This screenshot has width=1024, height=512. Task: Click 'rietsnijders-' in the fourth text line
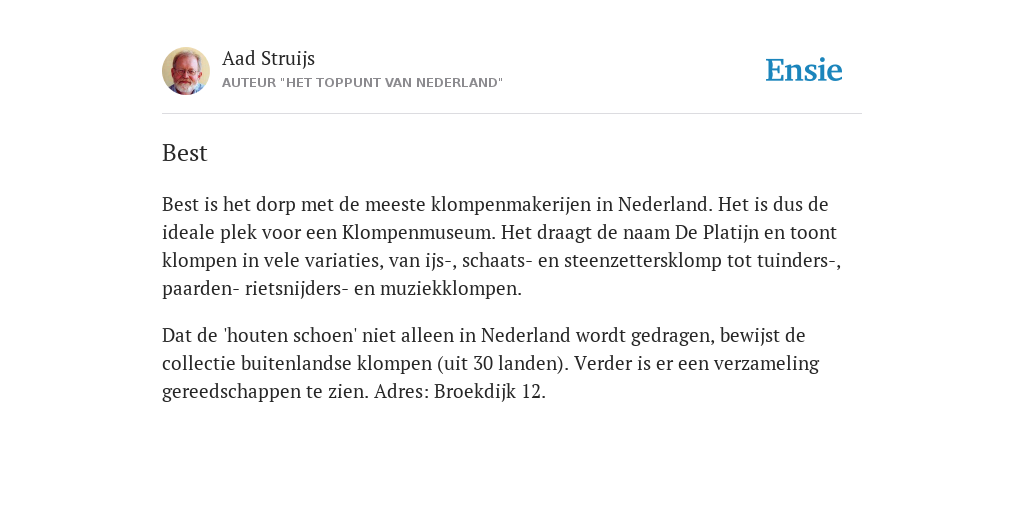coord(297,289)
